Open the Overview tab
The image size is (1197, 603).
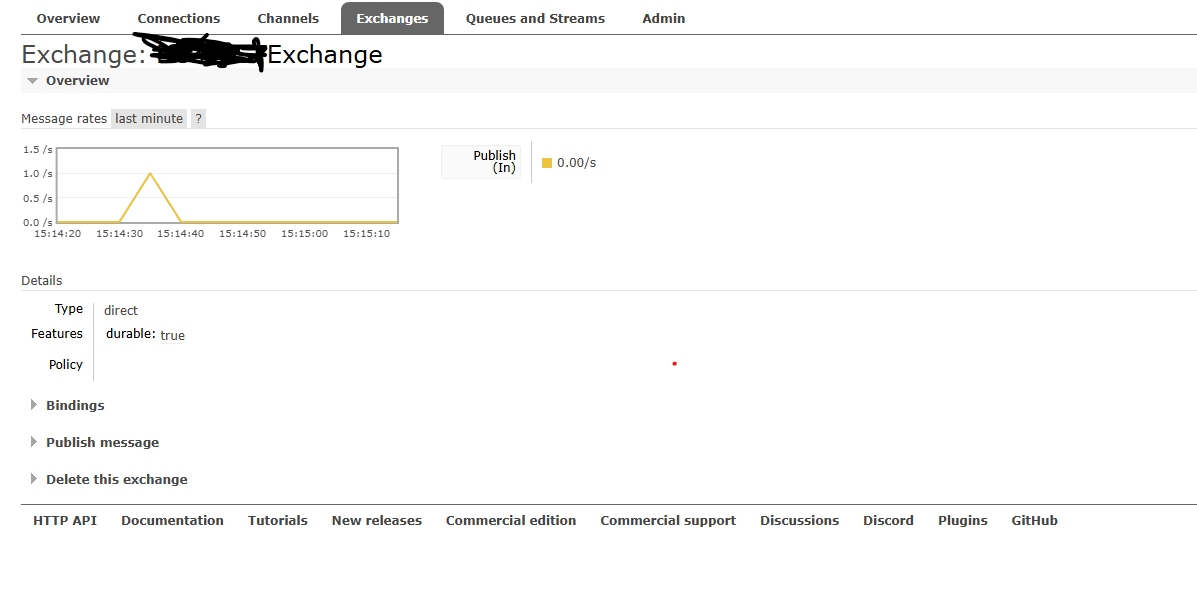(x=68, y=18)
